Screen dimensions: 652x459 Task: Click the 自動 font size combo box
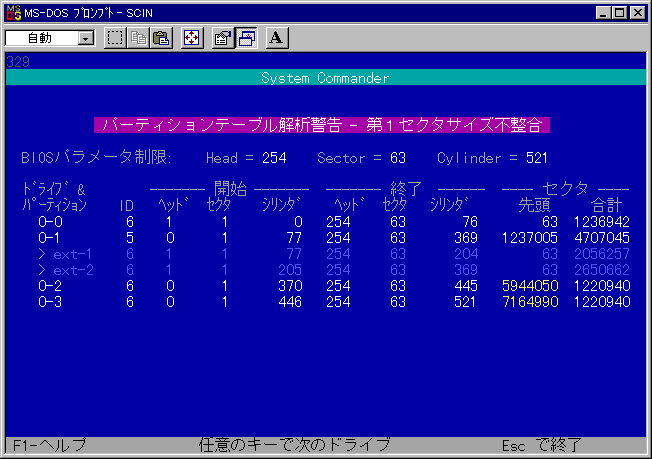[x=50, y=38]
